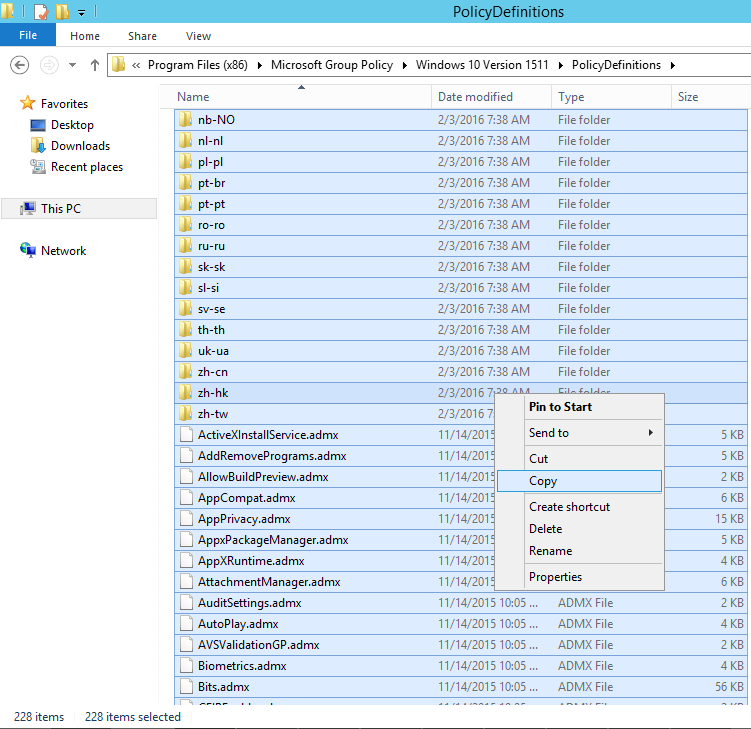Click the zh-cn folder icon

(x=185, y=372)
